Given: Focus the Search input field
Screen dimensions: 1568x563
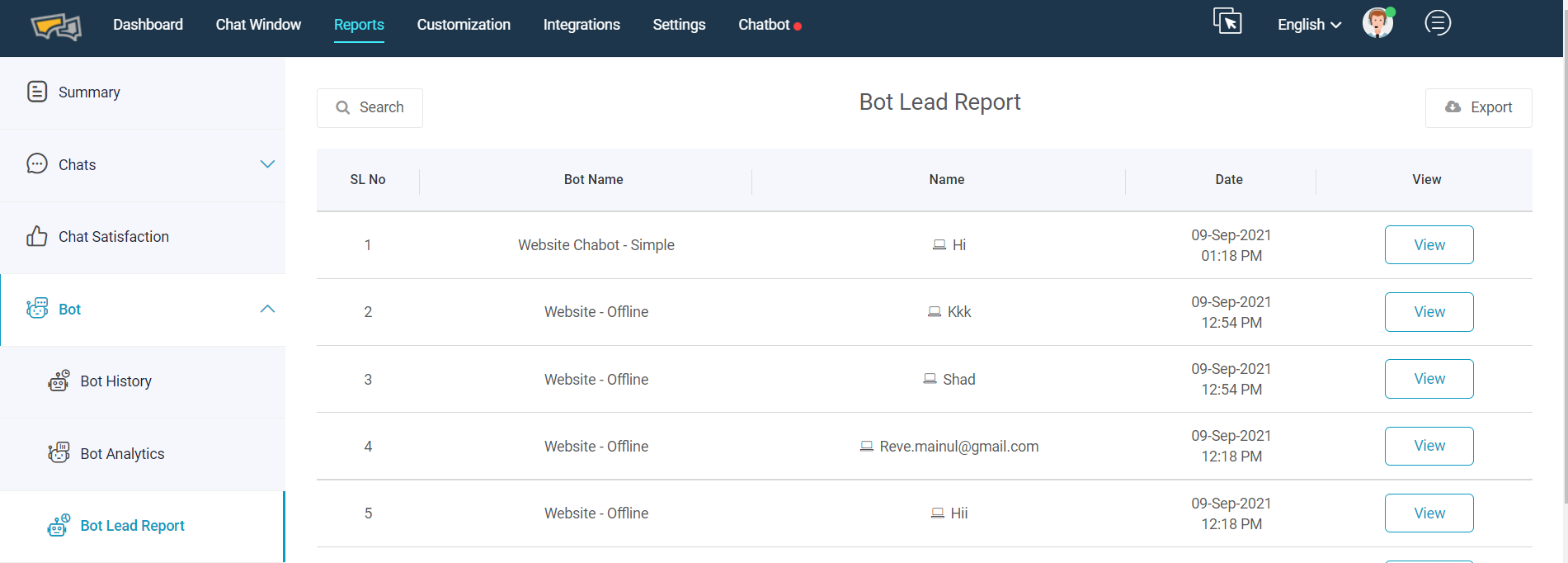Looking at the screenshot, I should [370, 107].
